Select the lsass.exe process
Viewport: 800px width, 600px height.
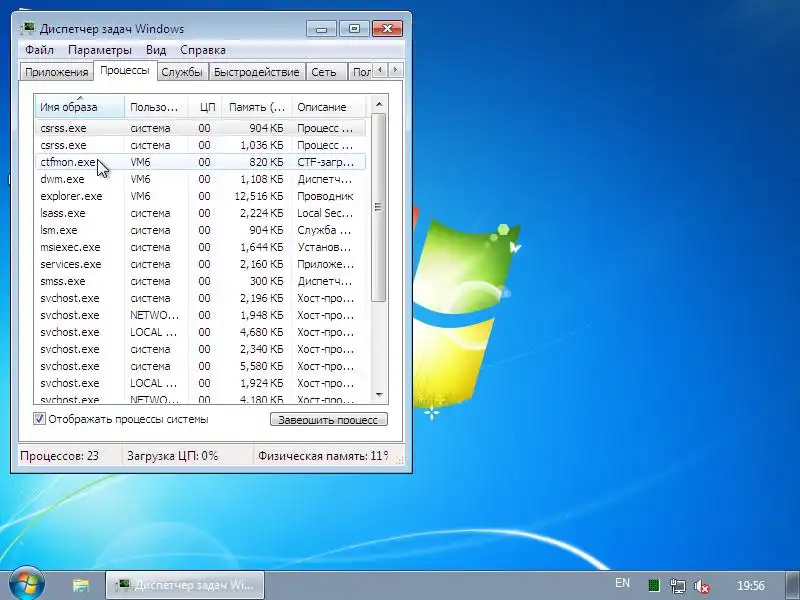click(200, 213)
